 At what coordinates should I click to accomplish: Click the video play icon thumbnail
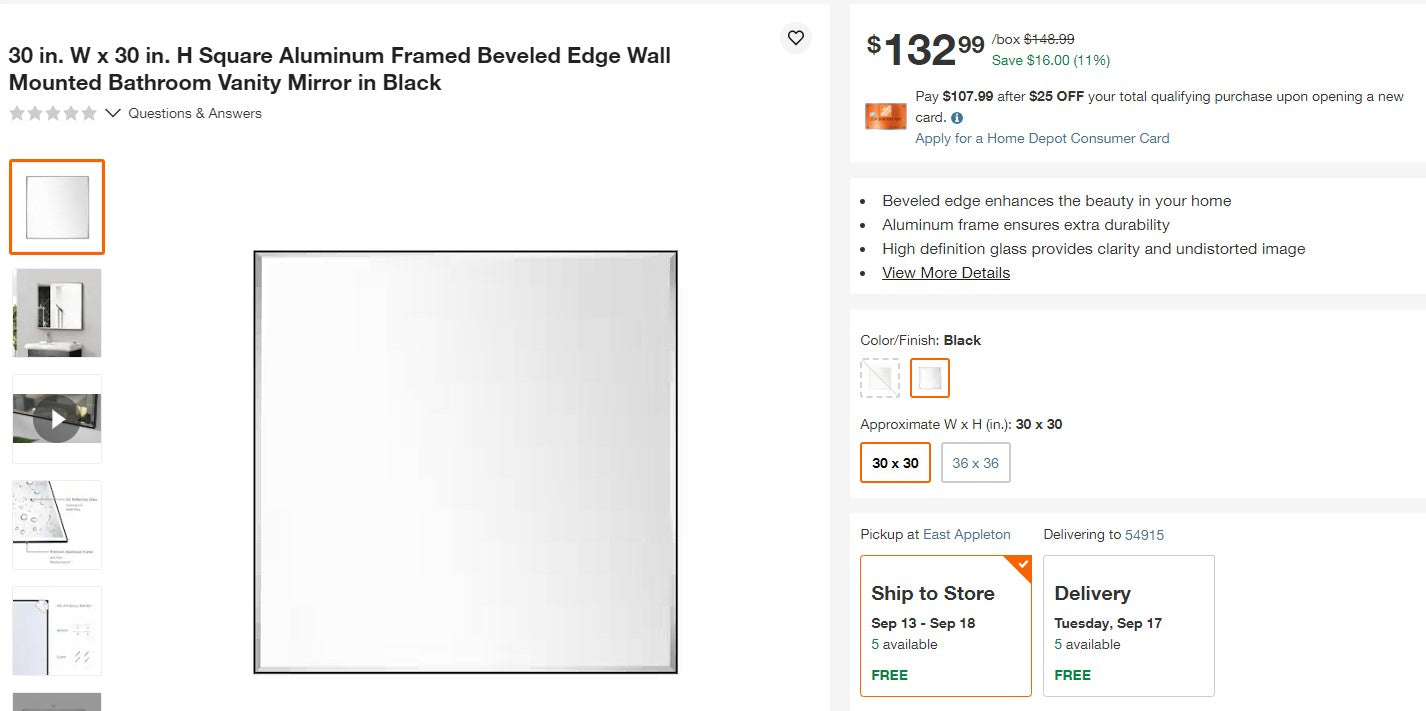point(56,418)
